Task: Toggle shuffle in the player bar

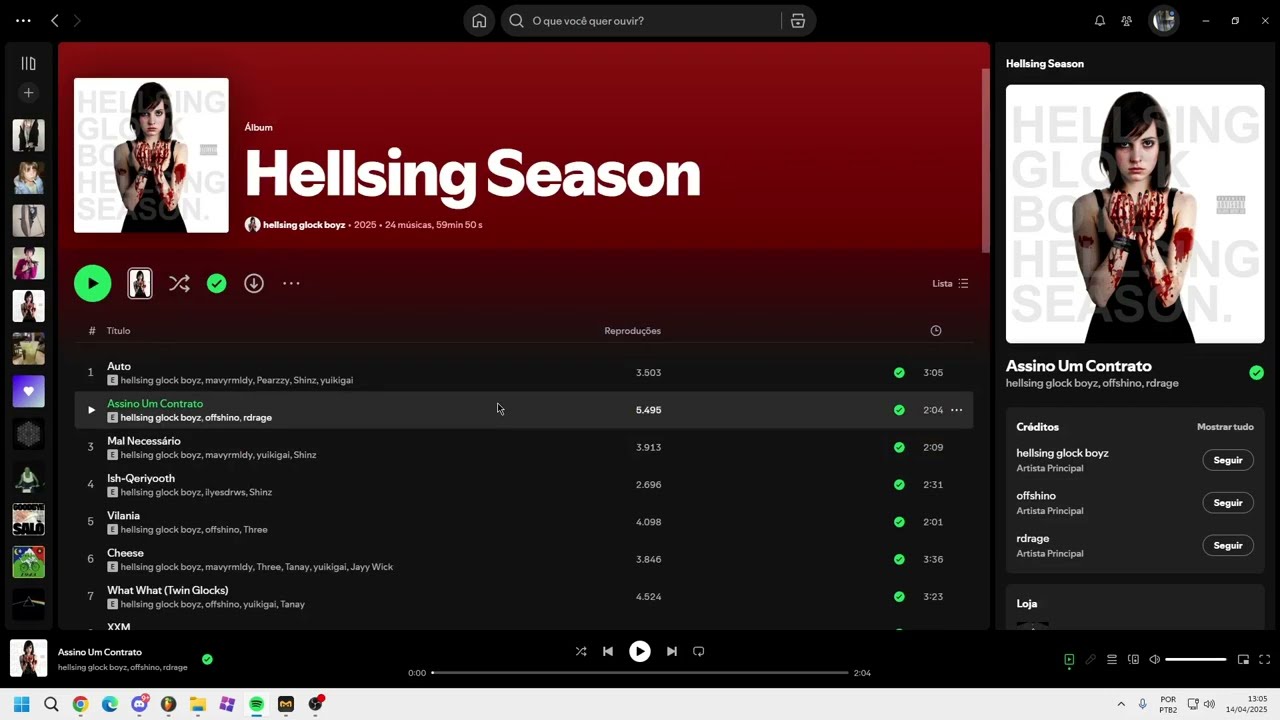Action: [x=581, y=651]
